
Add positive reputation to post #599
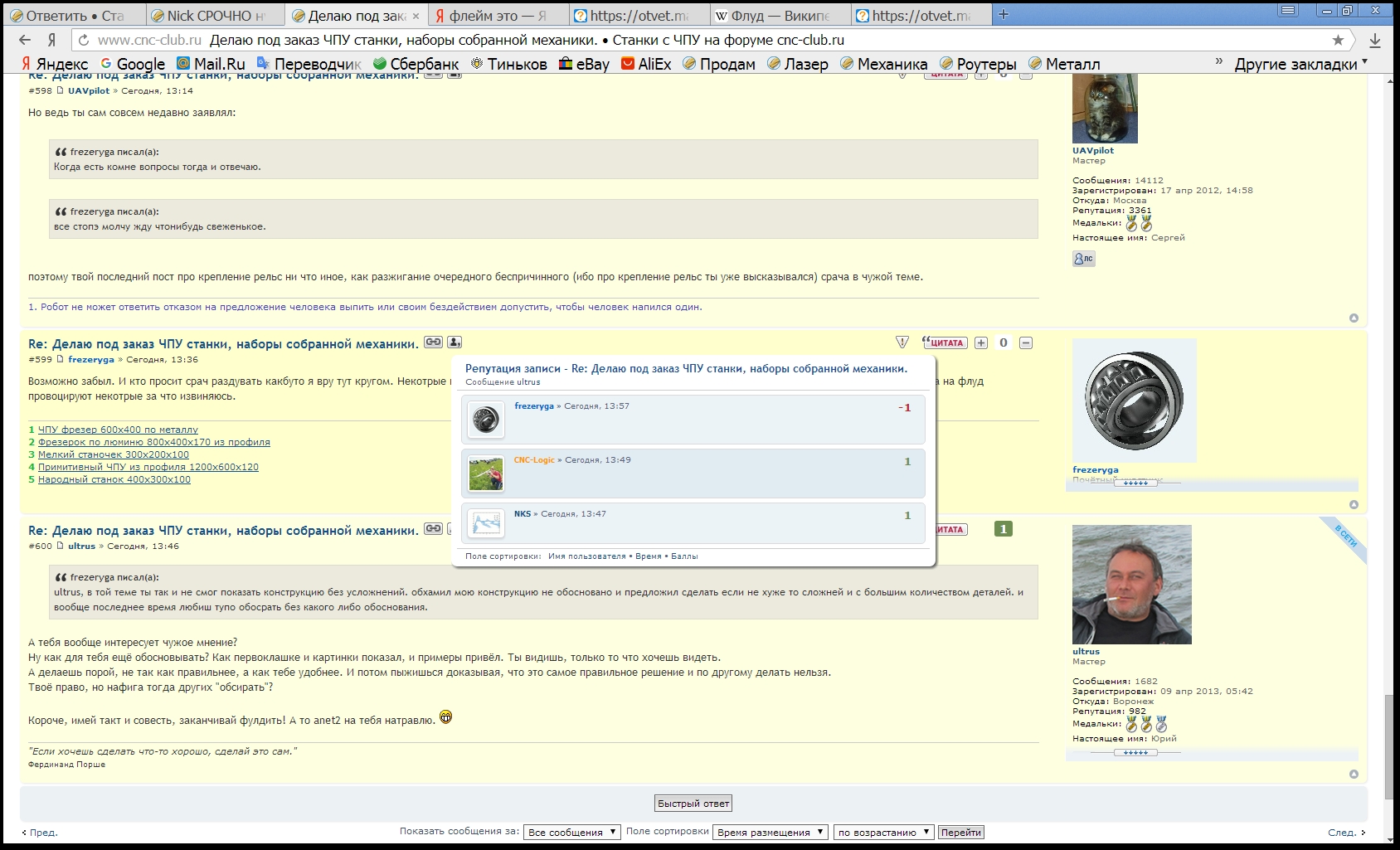(x=981, y=342)
